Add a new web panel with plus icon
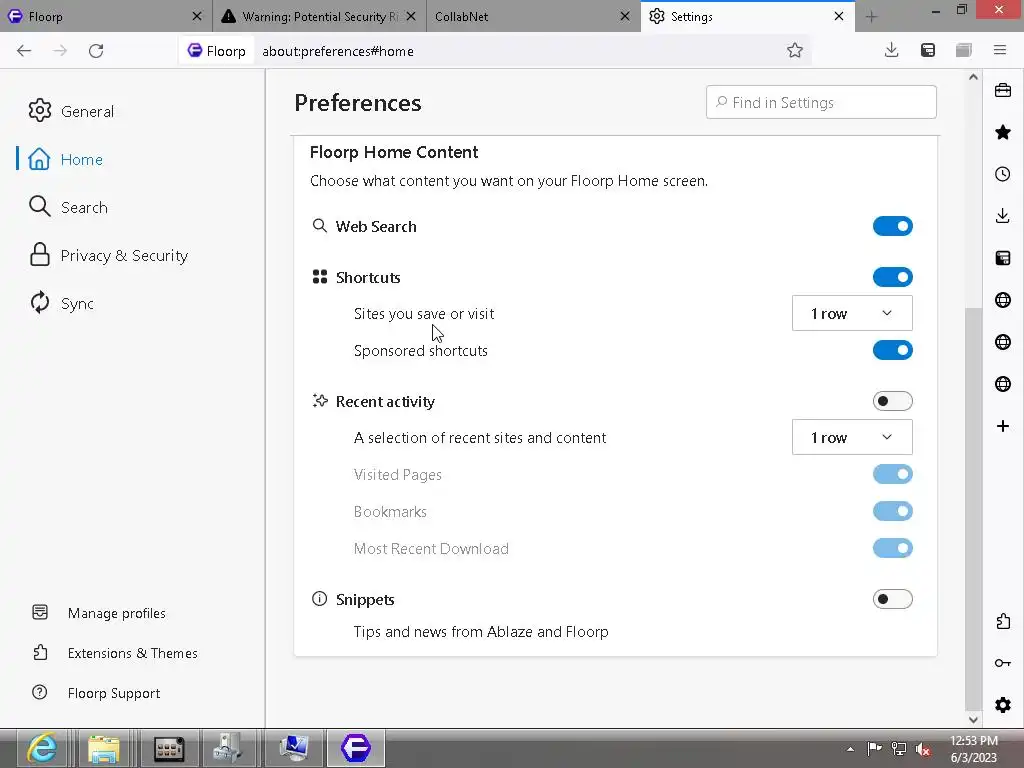The width and height of the screenshot is (1024, 768). 1003,426
